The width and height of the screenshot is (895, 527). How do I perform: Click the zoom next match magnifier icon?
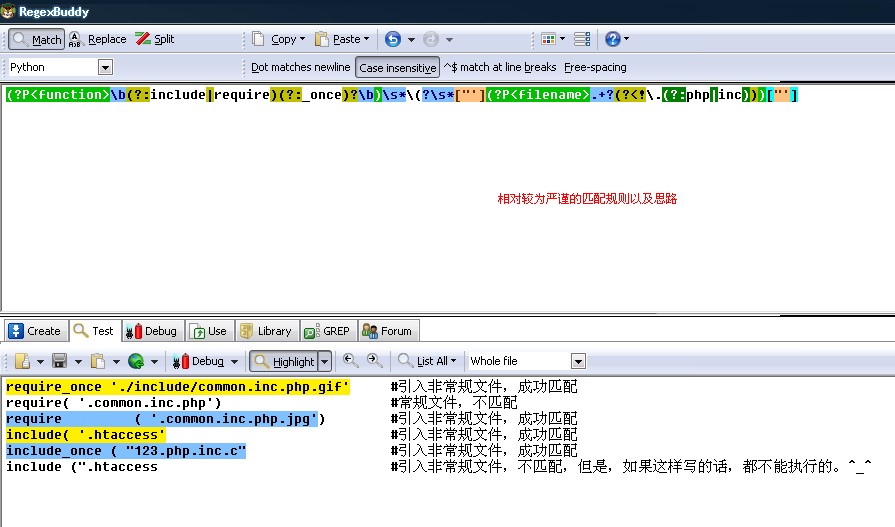pos(374,361)
